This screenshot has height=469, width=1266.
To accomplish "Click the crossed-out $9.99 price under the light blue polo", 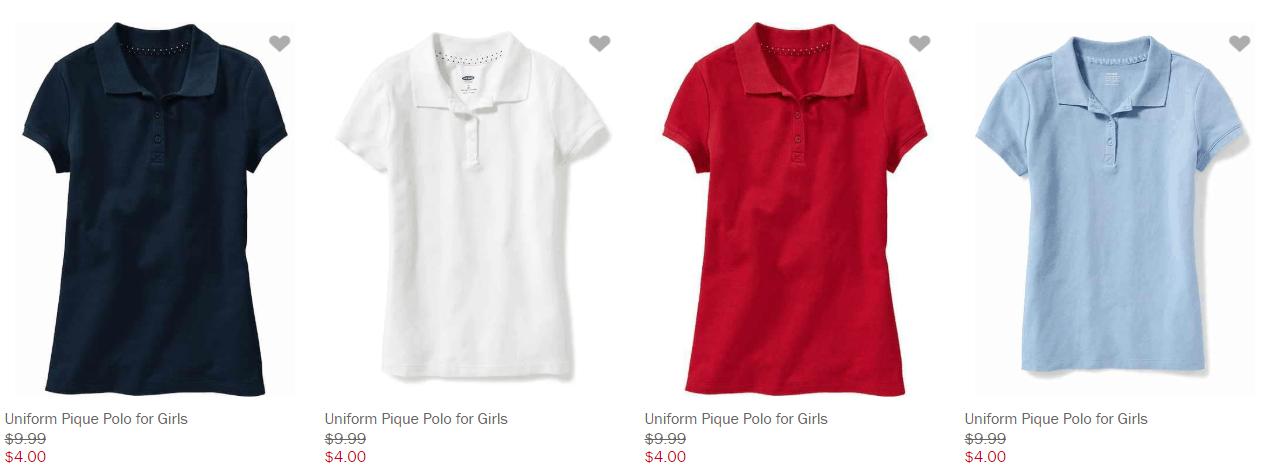I will click(x=985, y=439).
